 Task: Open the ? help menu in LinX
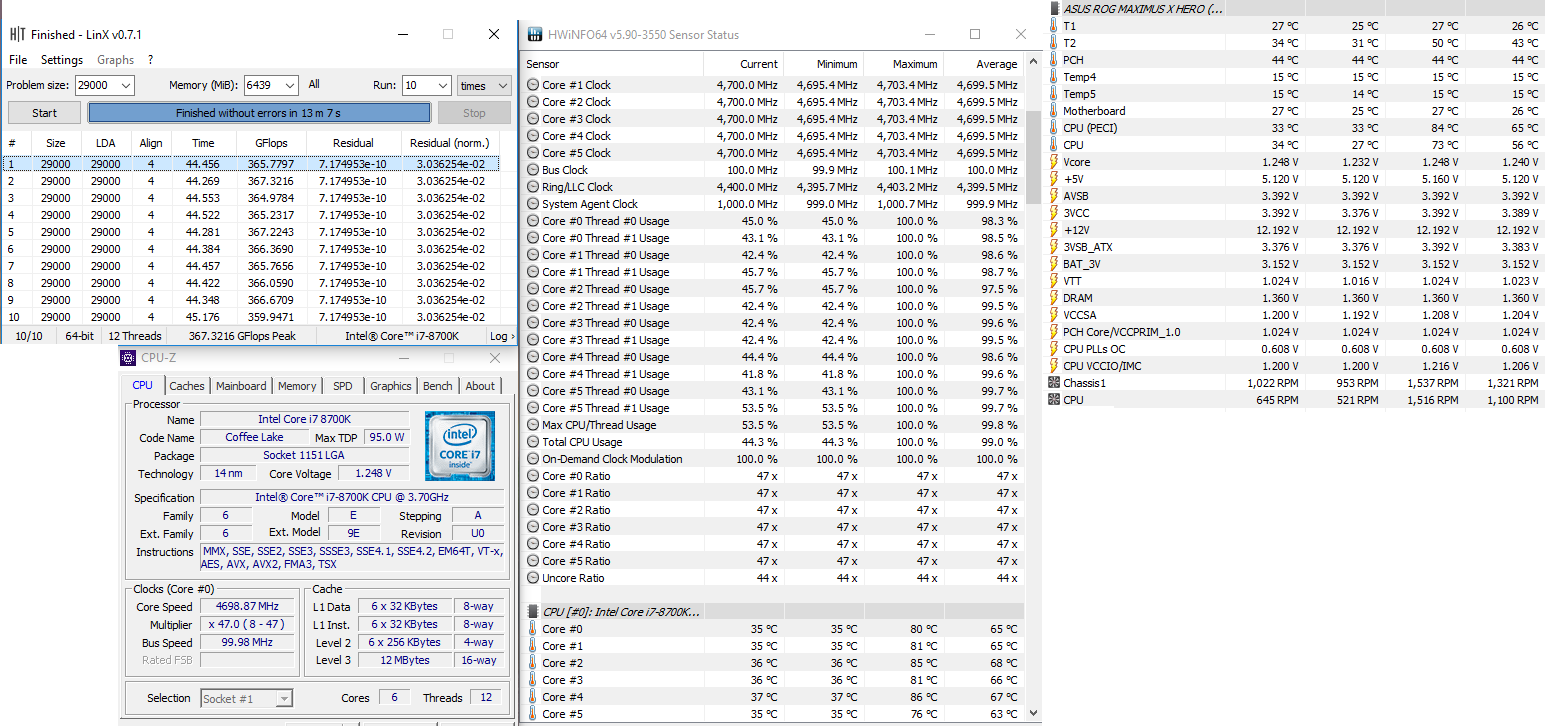click(x=150, y=60)
